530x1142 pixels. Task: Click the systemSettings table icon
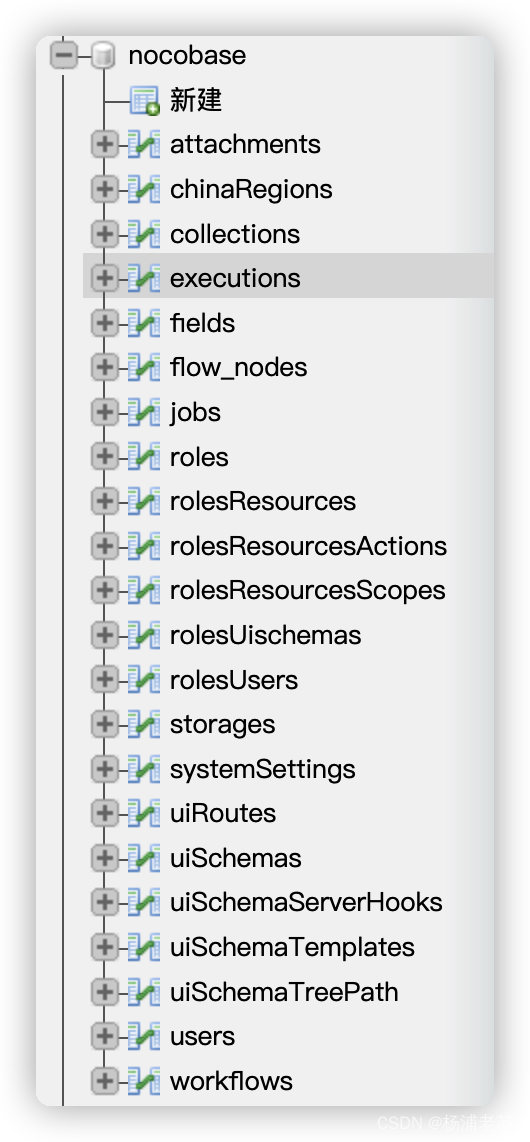144,769
